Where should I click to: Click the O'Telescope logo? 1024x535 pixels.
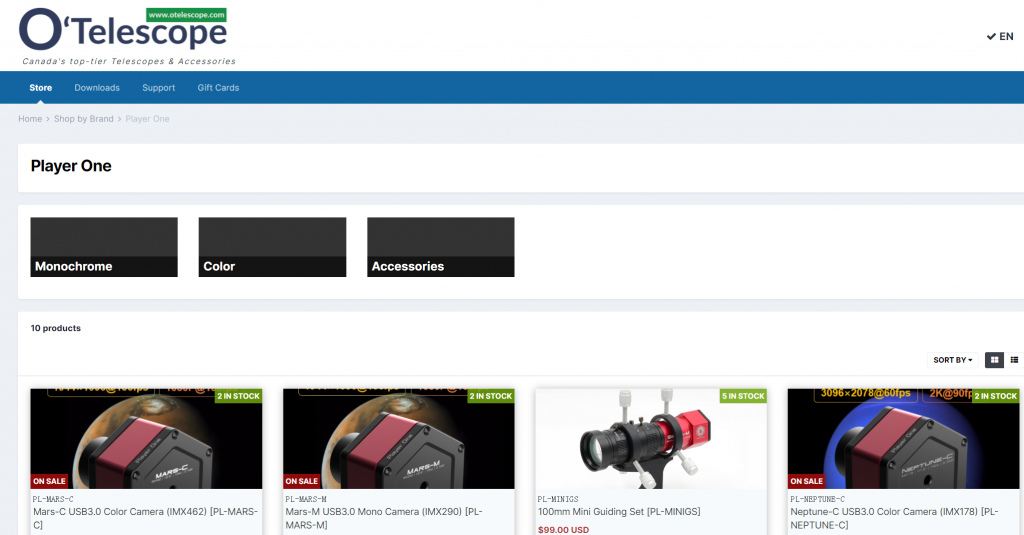tap(127, 37)
